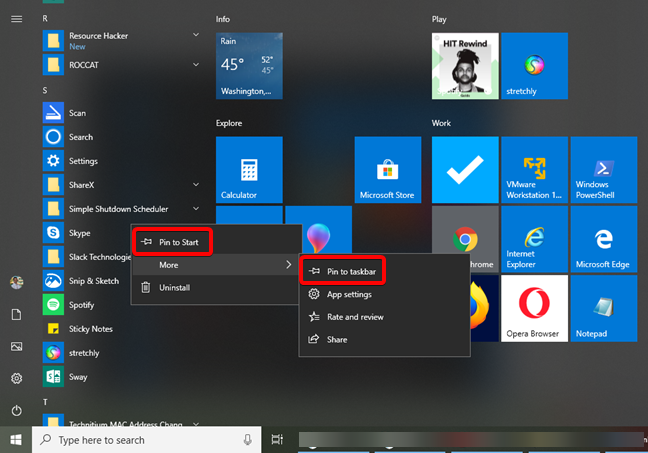Open the Windows PowerShell tile
648x453 pixels.
(604, 170)
